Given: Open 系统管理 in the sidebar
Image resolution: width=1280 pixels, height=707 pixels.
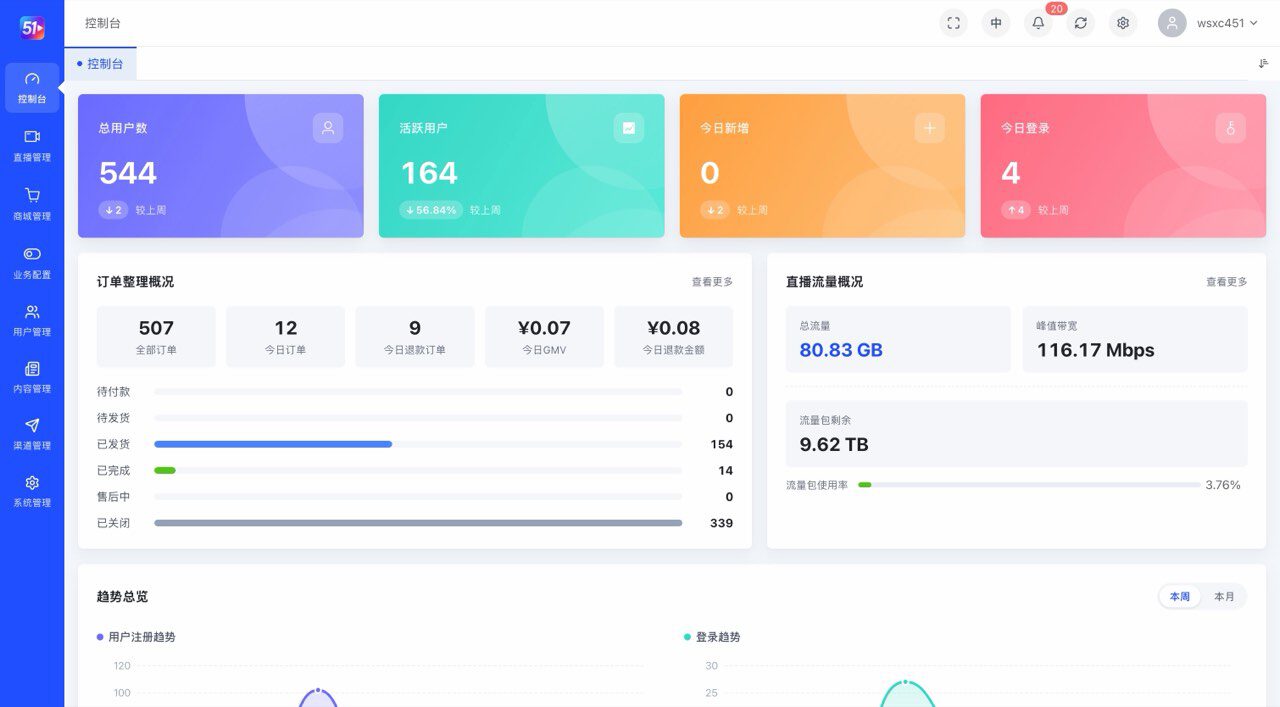Looking at the screenshot, I should pyautogui.click(x=32, y=491).
